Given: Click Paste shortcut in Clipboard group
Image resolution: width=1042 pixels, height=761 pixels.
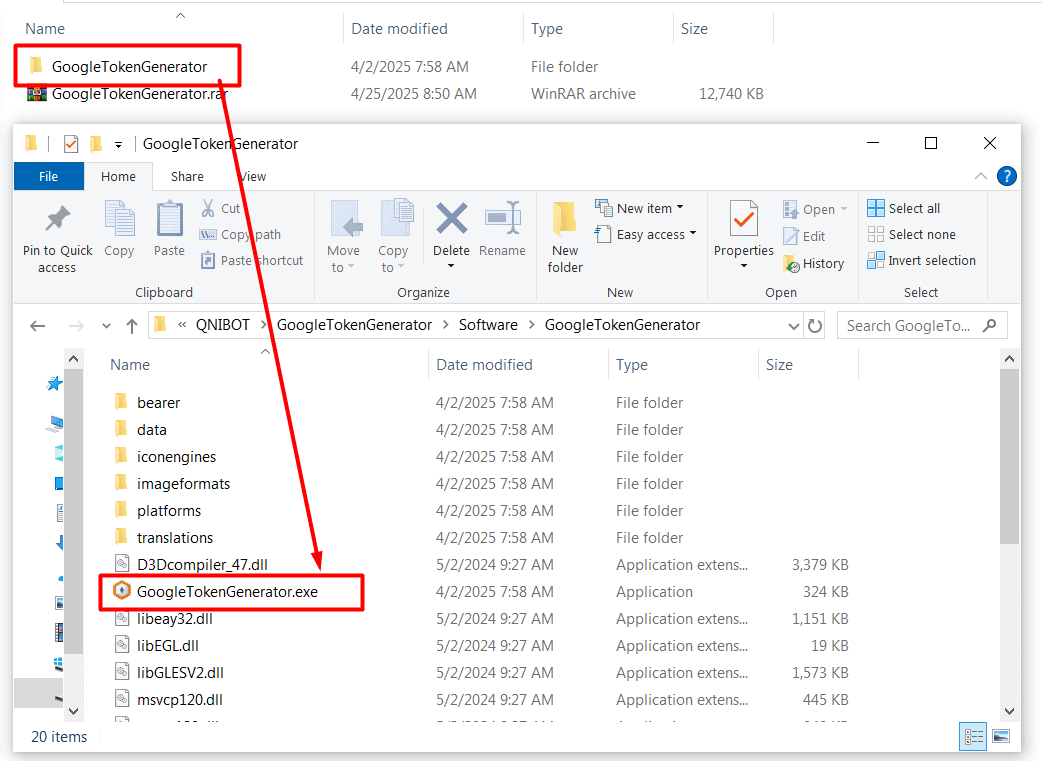Looking at the screenshot, I should pos(252,261).
